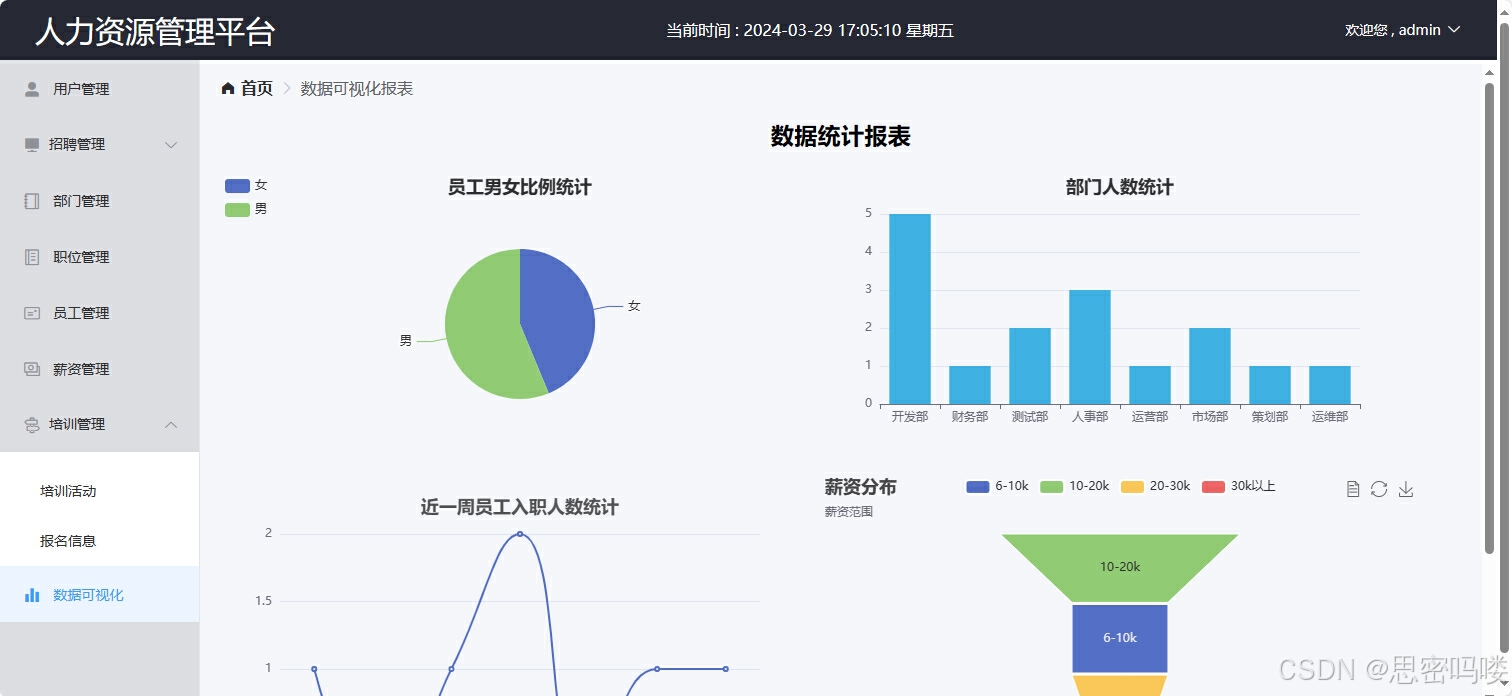Screen dimensions: 1512x696
Task: Click peak point of weekly hires line
Action: click(x=520, y=534)
